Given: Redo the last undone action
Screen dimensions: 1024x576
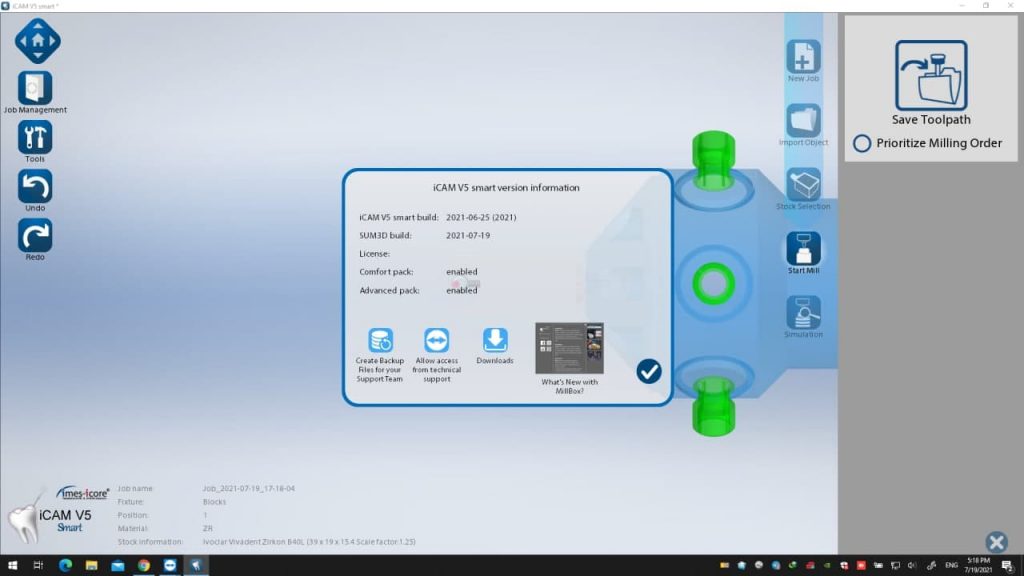Looking at the screenshot, I should [x=35, y=235].
